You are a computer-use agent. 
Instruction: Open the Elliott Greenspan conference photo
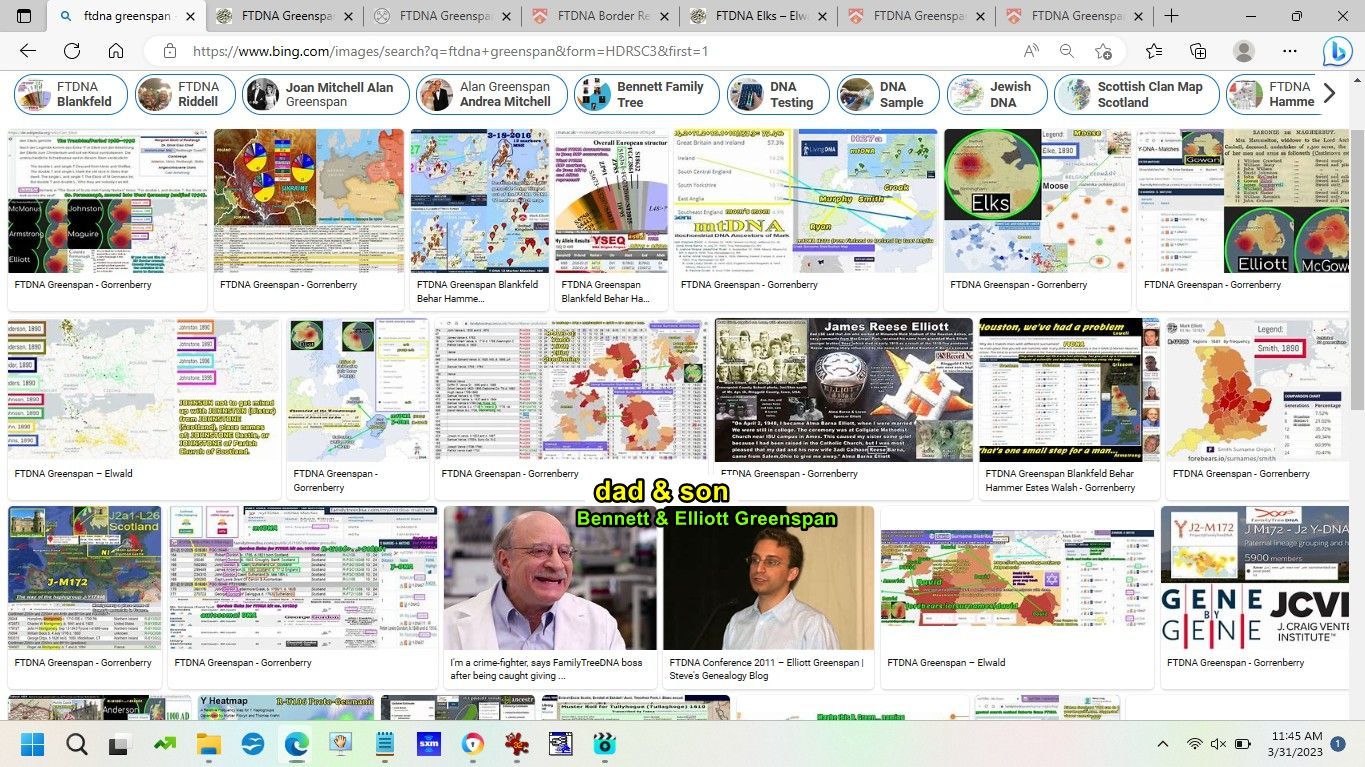768,578
